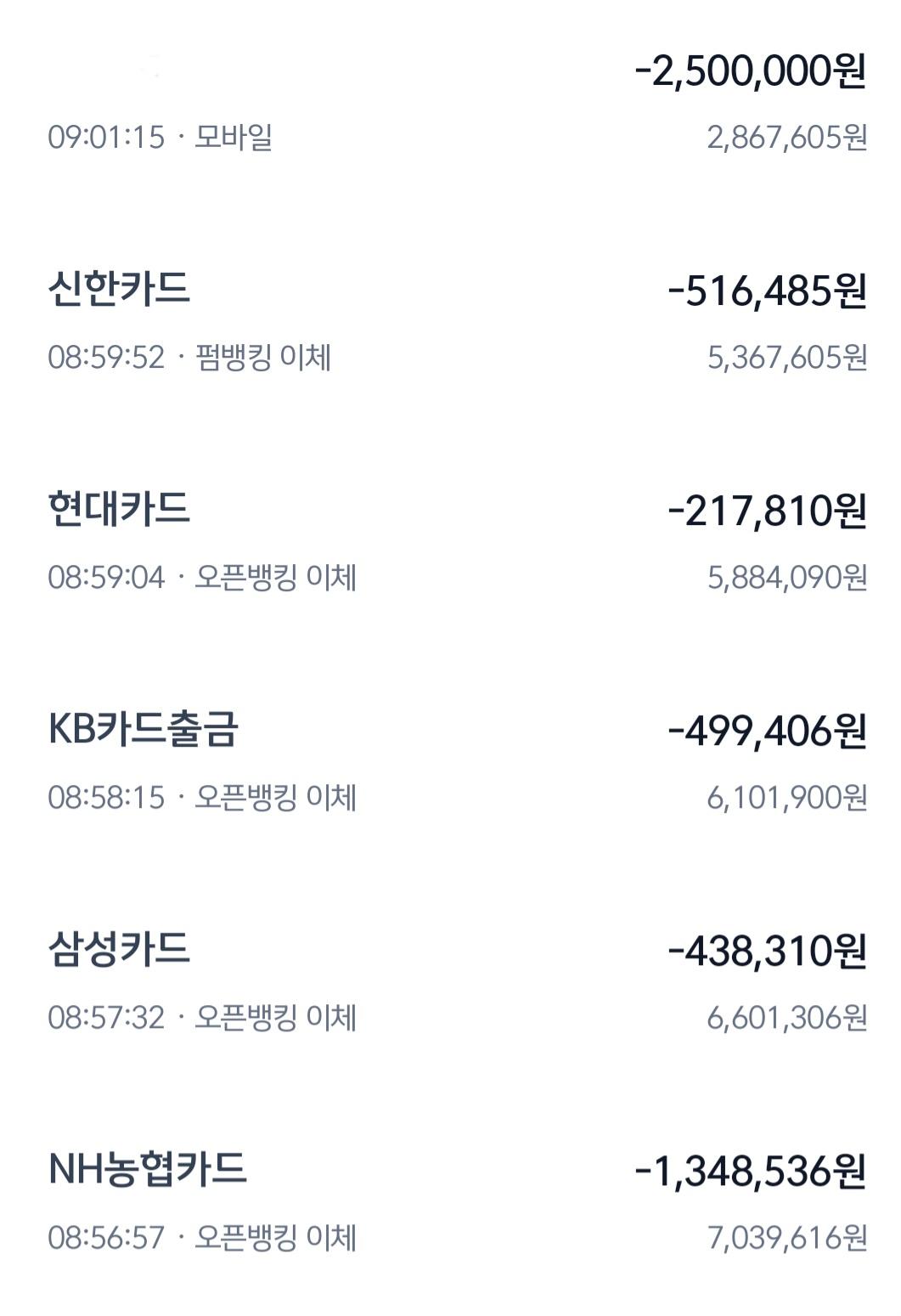Screen dimensions: 901x1316
Task: Tap the 08:57:32 오픈뱅킹 이체 detail line
Action: coord(202,1018)
